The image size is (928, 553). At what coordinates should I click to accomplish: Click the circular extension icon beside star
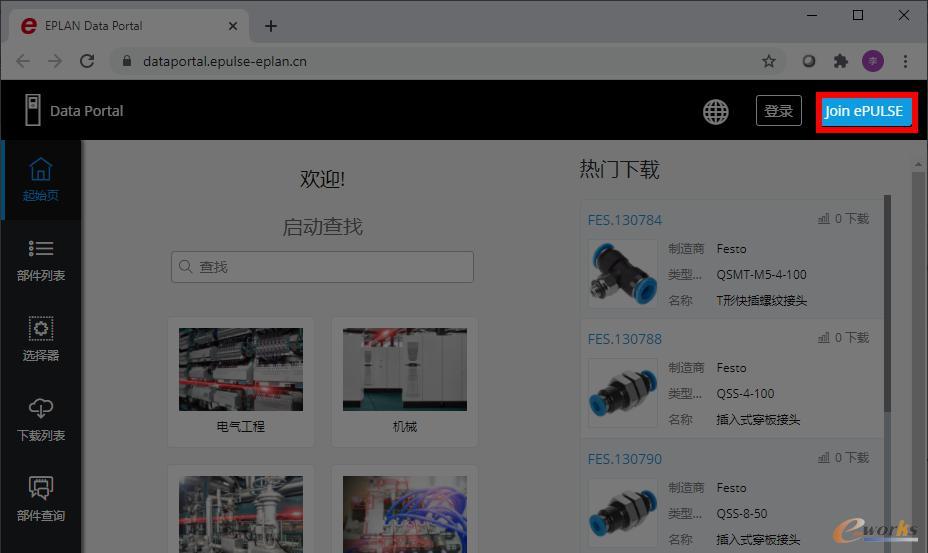pyautogui.click(x=808, y=61)
